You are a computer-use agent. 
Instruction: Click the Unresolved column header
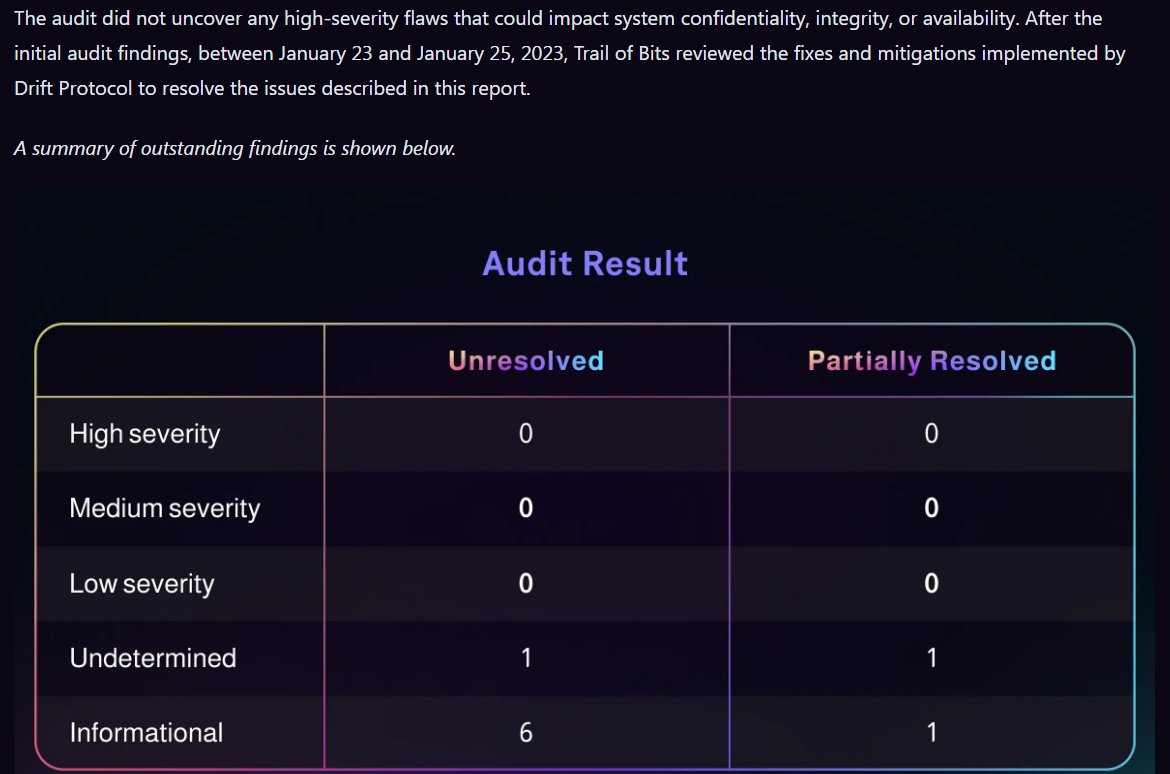click(526, 361)
